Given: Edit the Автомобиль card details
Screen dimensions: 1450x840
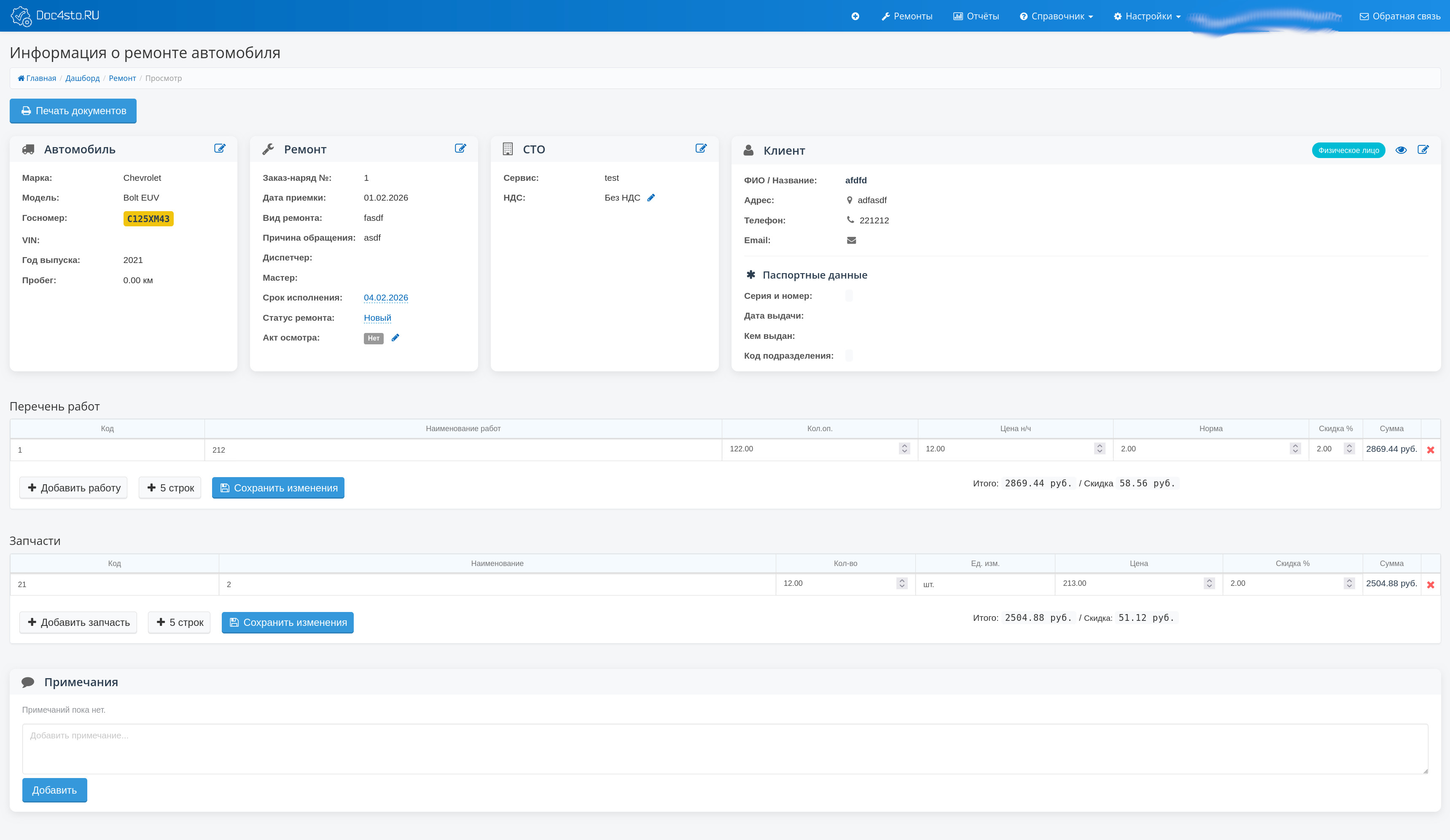Looking at the screenshot, I should pos(220,148).
